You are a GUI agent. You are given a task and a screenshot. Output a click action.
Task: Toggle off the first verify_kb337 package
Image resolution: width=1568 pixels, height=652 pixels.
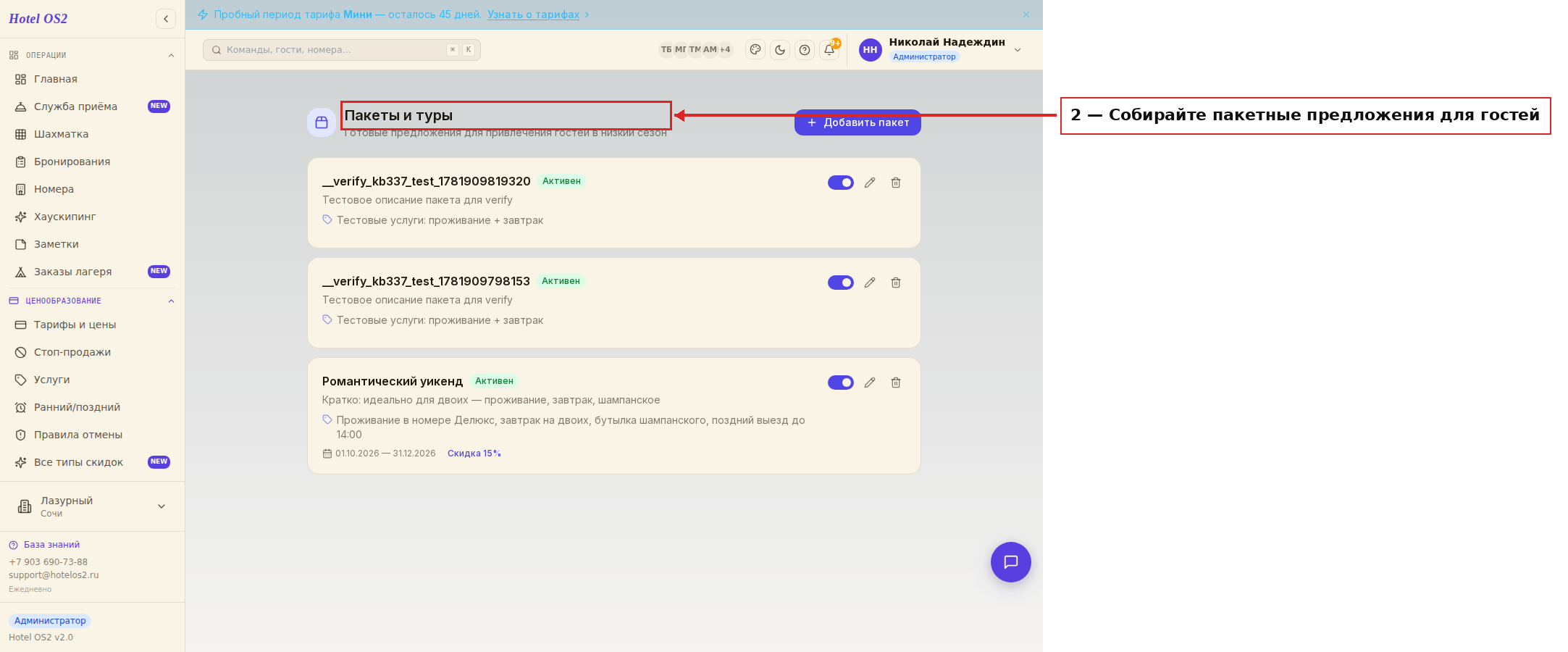[x=841, y=183]
